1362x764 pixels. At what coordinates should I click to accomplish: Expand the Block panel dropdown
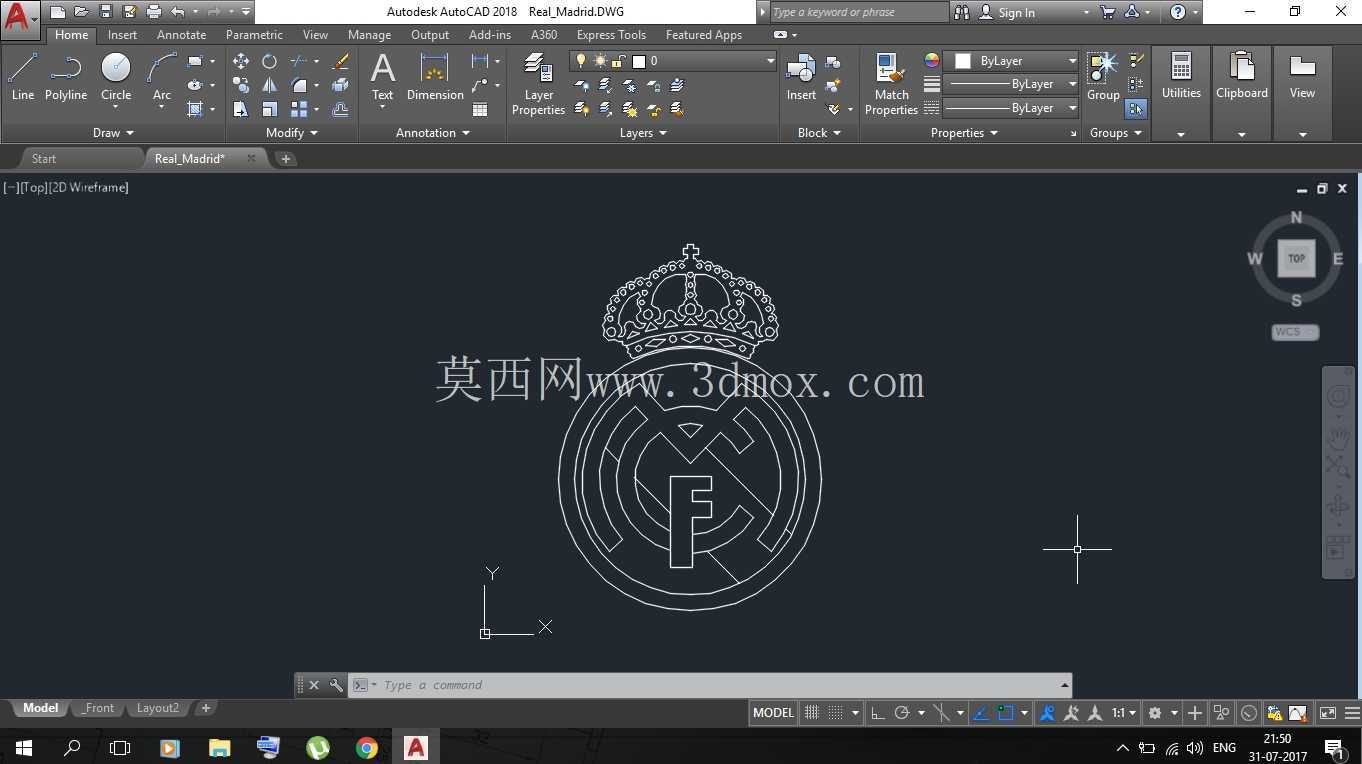[819, 133]
